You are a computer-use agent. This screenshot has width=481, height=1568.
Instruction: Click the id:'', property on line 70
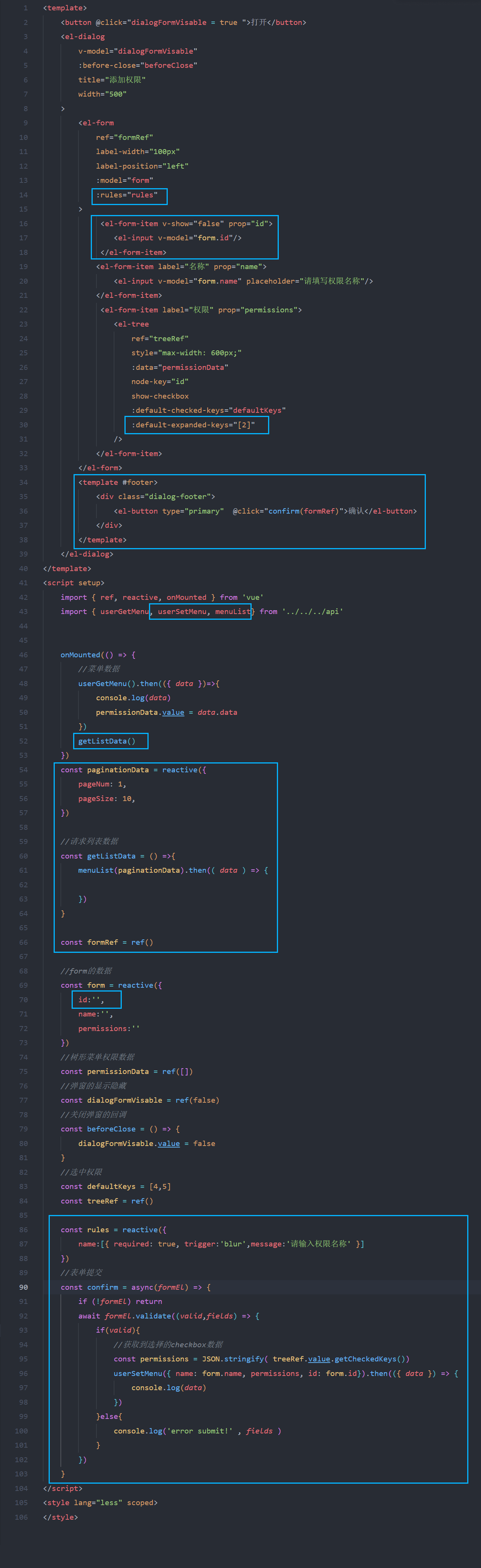[91, 1000]
